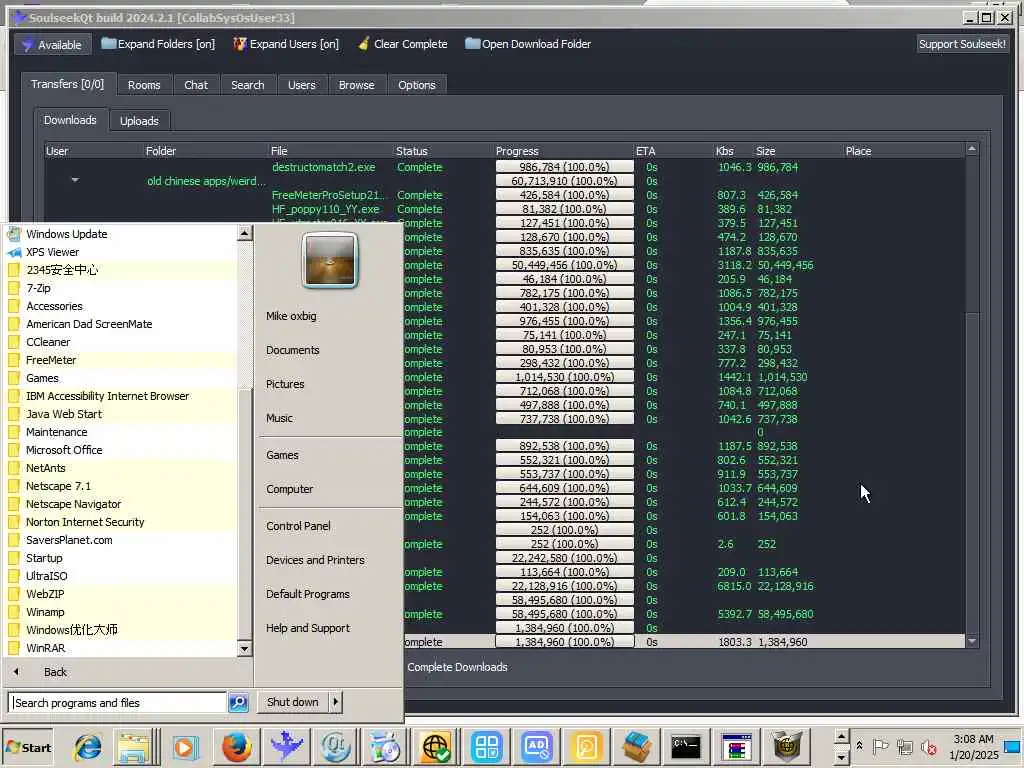Open the disc burner taskbar icon
Viewport: 1024px width, 768px height.
tap(385, 746)
